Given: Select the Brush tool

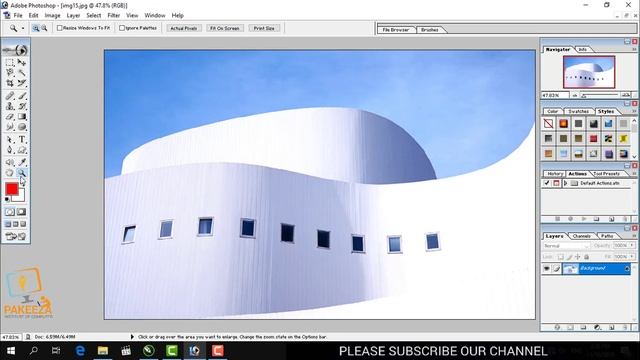Looking at the screenshot, I should [22, 96].
